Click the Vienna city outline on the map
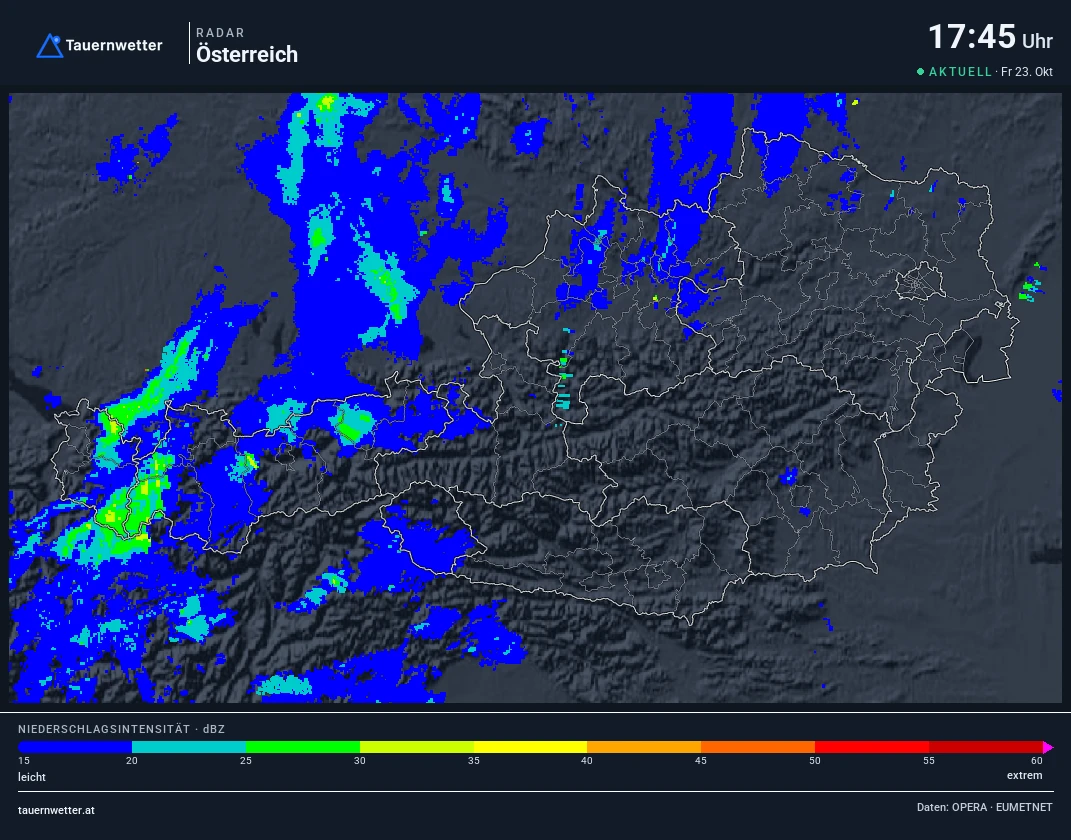The height and width of the screenshot is (840, 1071). tap(919, 283)
